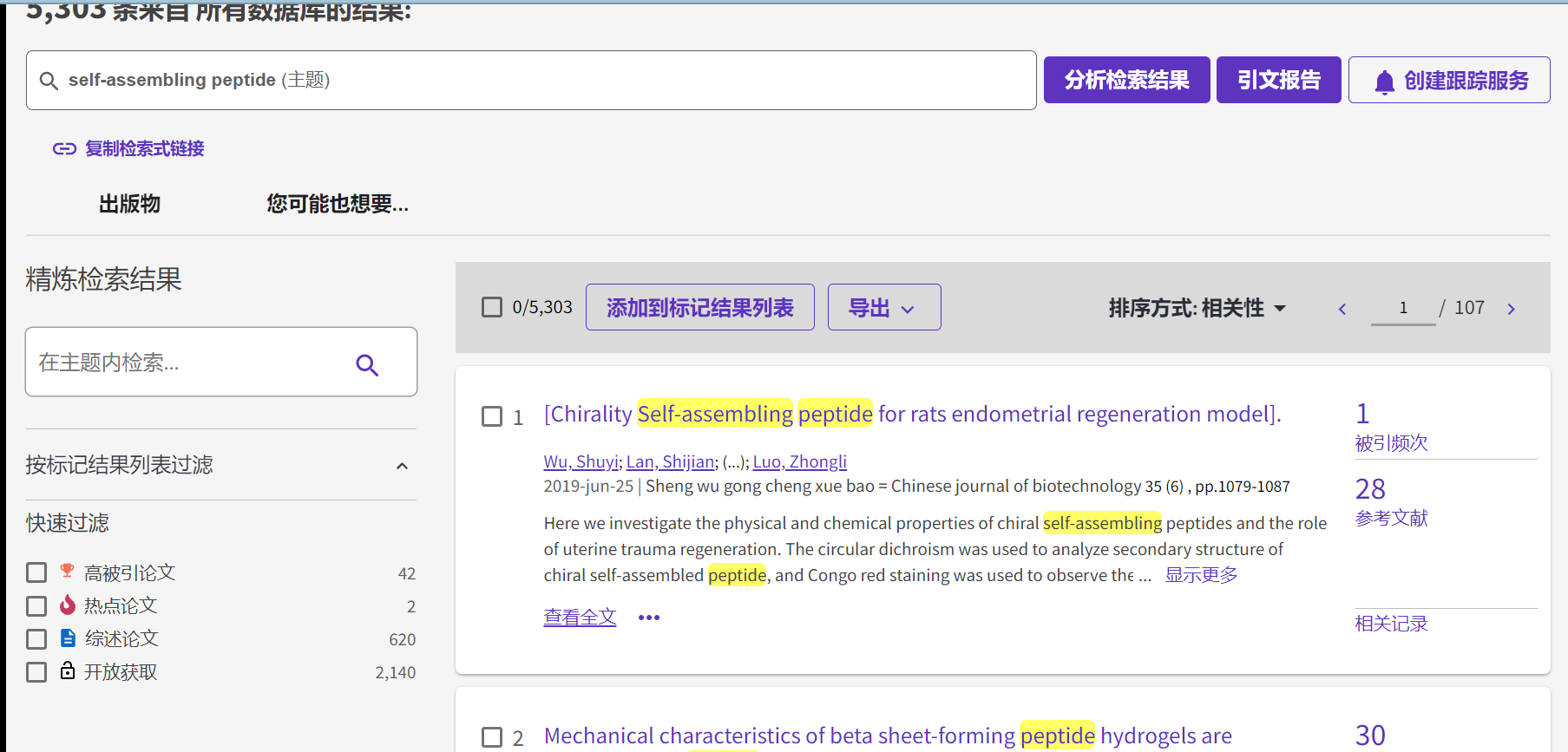Click the search icon in topic refine box
The image size is (1568, 752).
coord(367,365)
